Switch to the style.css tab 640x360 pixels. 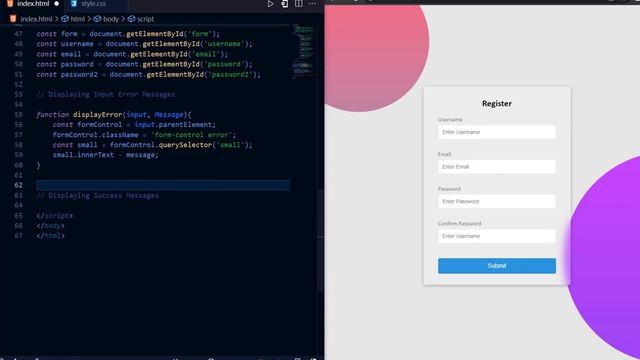pyautogui.click(x=93, y=4)
